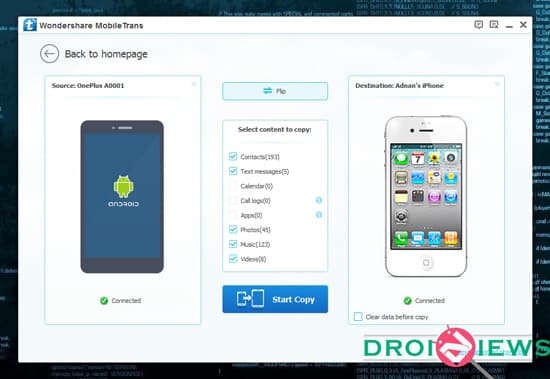Uncheck the Contacts(193) checkbox
Screen dimensions: 550x379
point(233,156)
